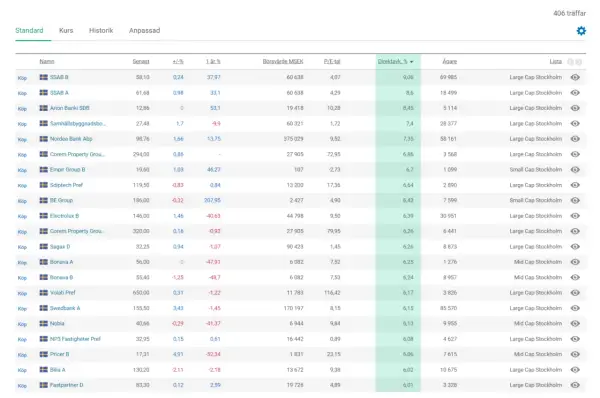
Task: Sort table by Börsvärde MSEK header
Action: [x=283, y=62]
